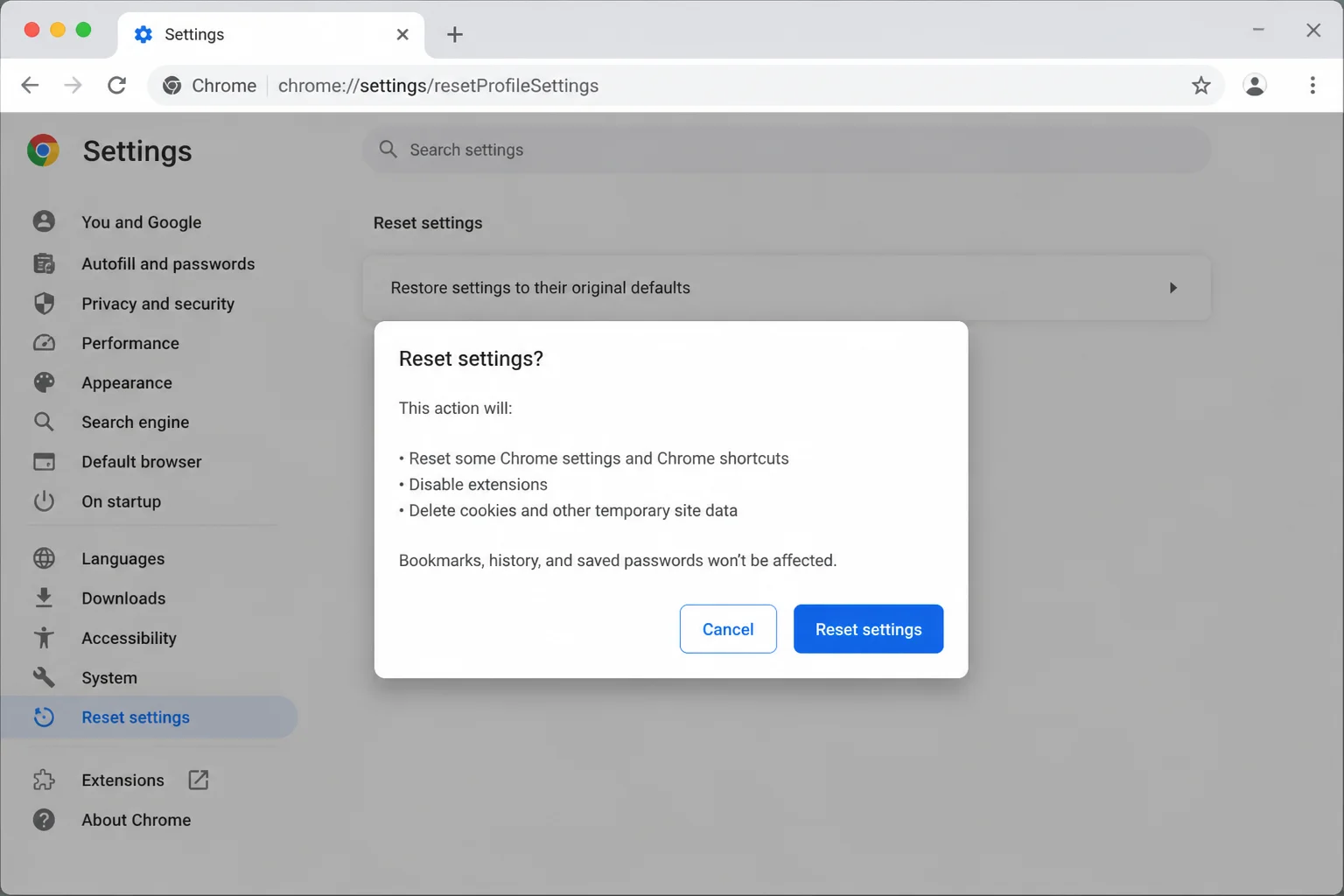Close the Settings tab
This screenshot has width=1344, height=896.
tap(402, 34)
